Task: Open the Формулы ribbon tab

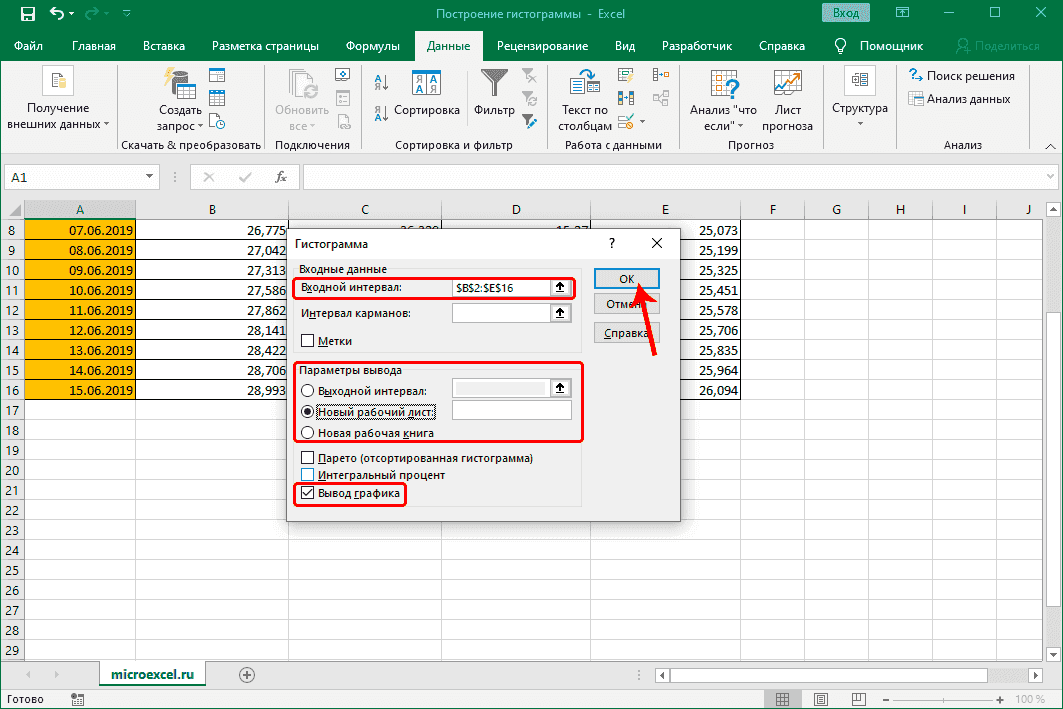Action: (373, 45)
